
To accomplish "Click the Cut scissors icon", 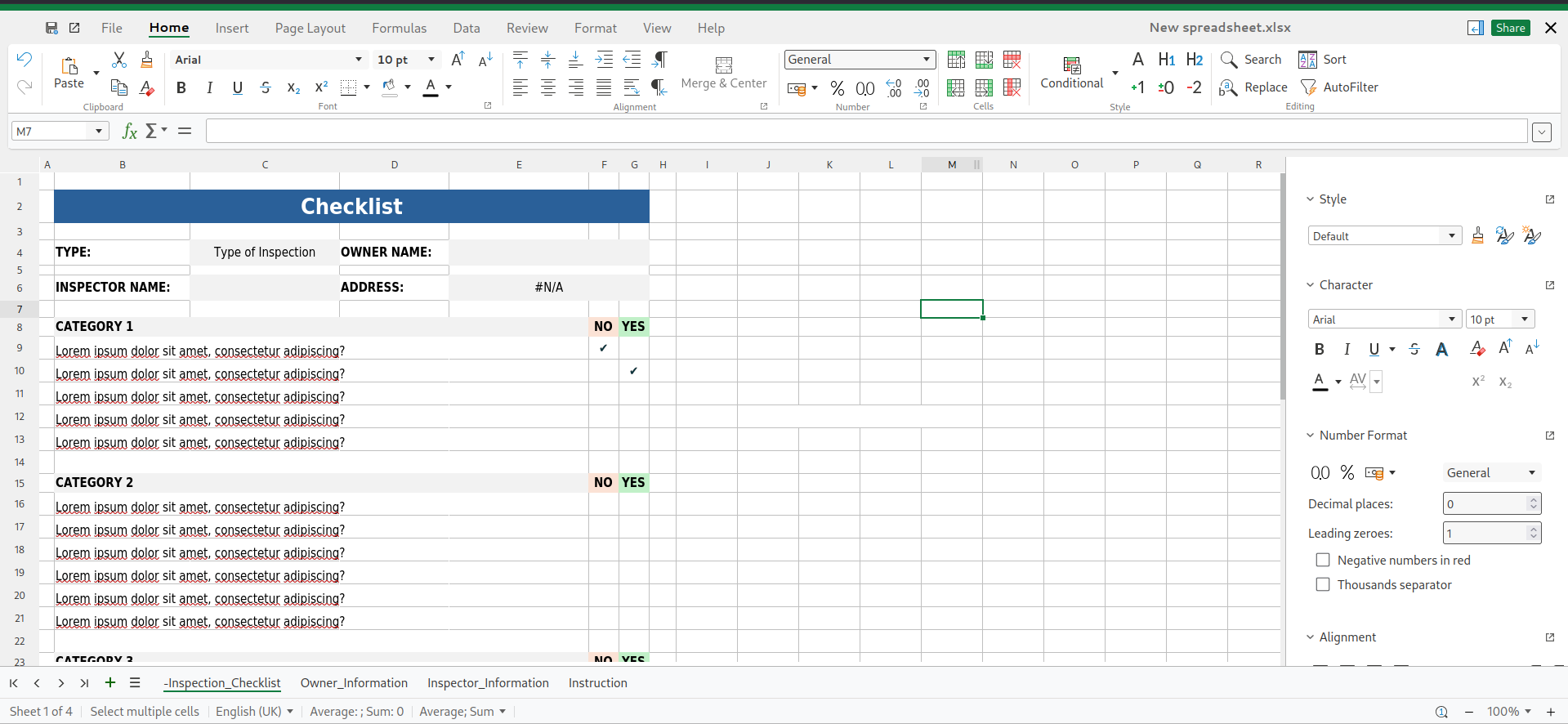I will point(119,60).
